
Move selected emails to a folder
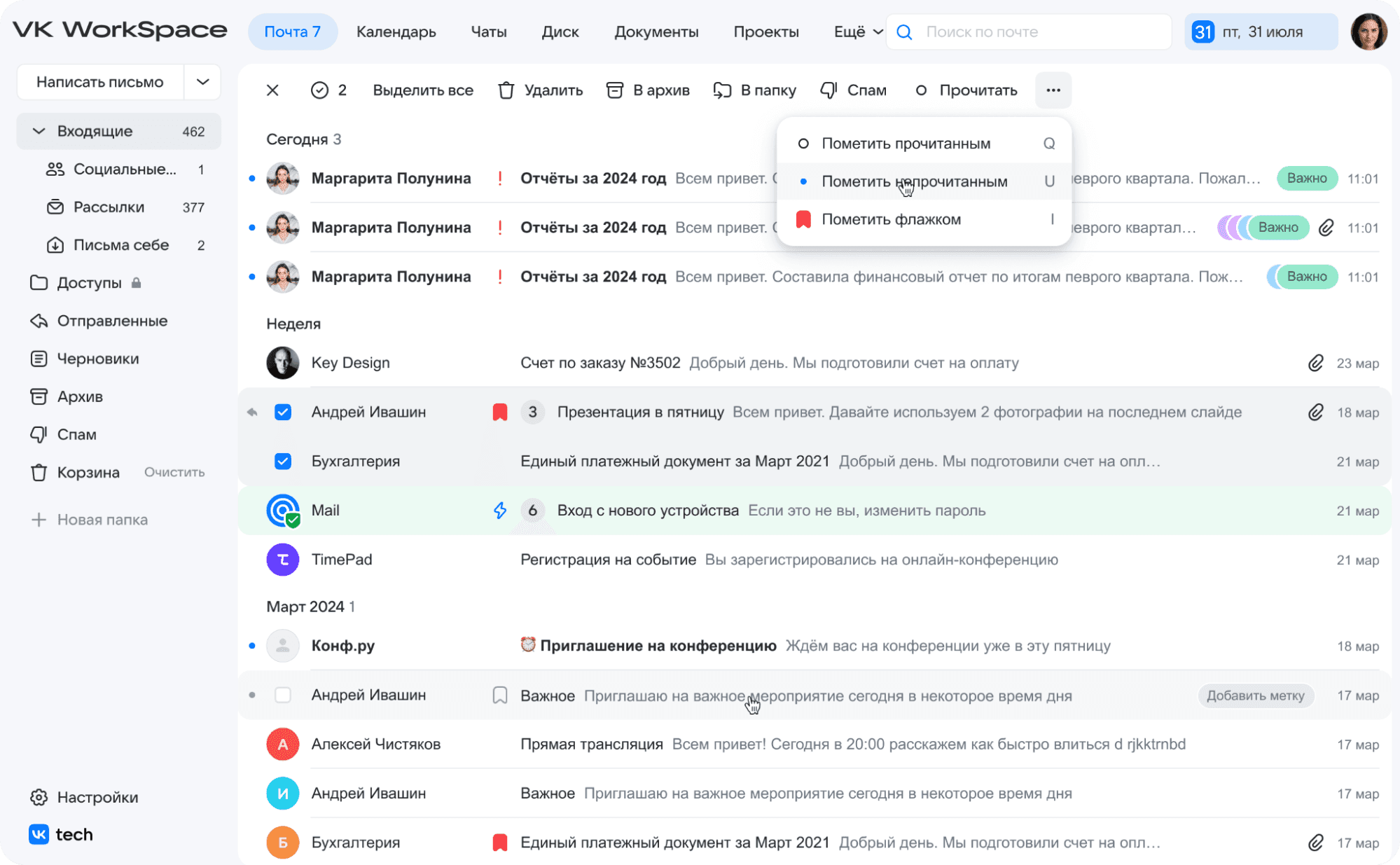point(754,90)
